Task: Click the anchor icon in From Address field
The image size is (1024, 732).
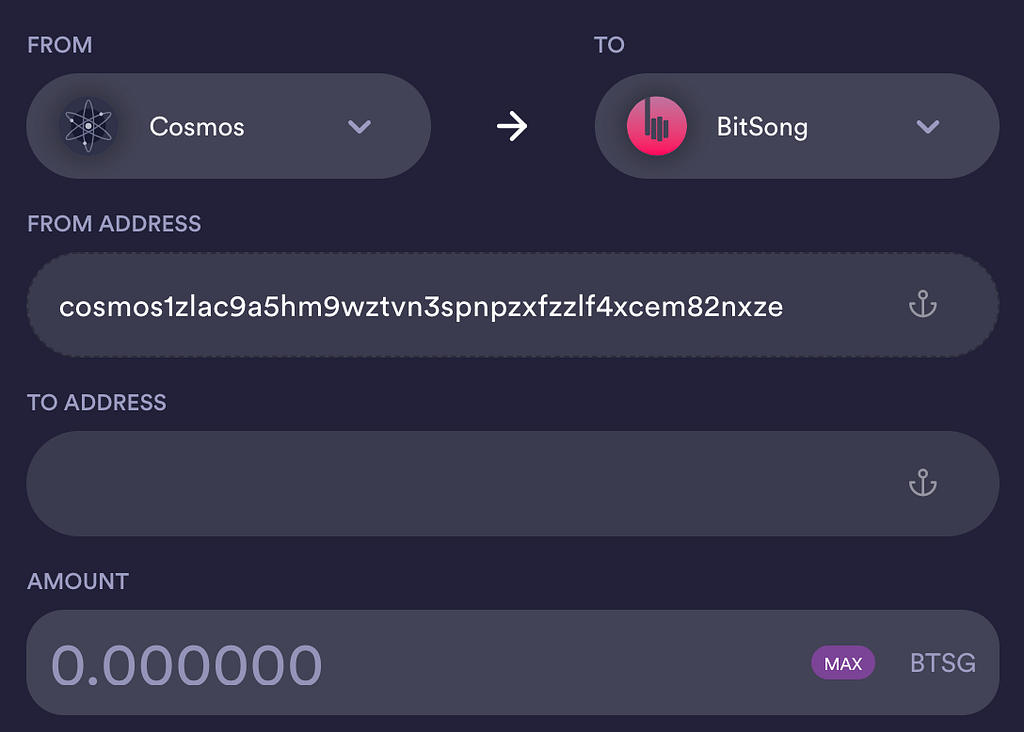Action: (x=922, y=305)
